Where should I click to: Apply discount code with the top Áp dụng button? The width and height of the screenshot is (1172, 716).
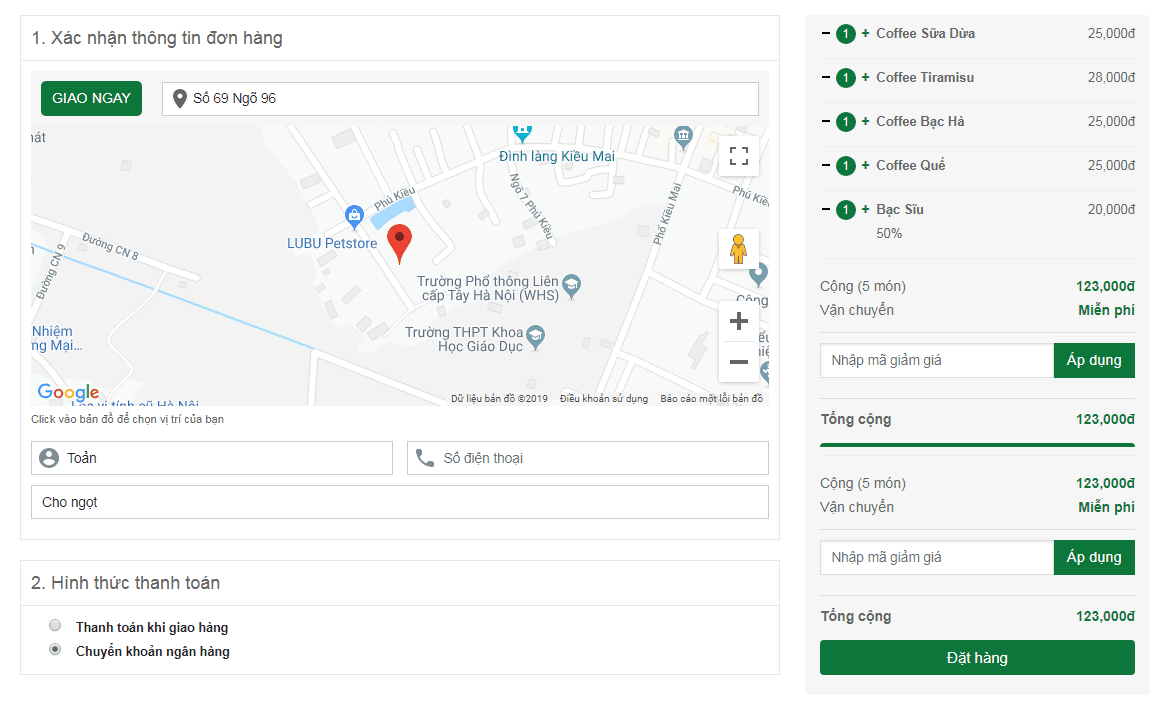click(1094, 360)
